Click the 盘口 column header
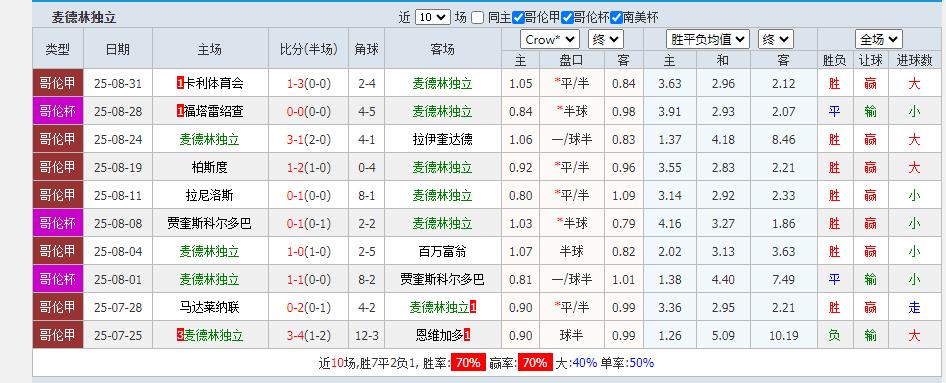946x383 pixels. (571, 60)
